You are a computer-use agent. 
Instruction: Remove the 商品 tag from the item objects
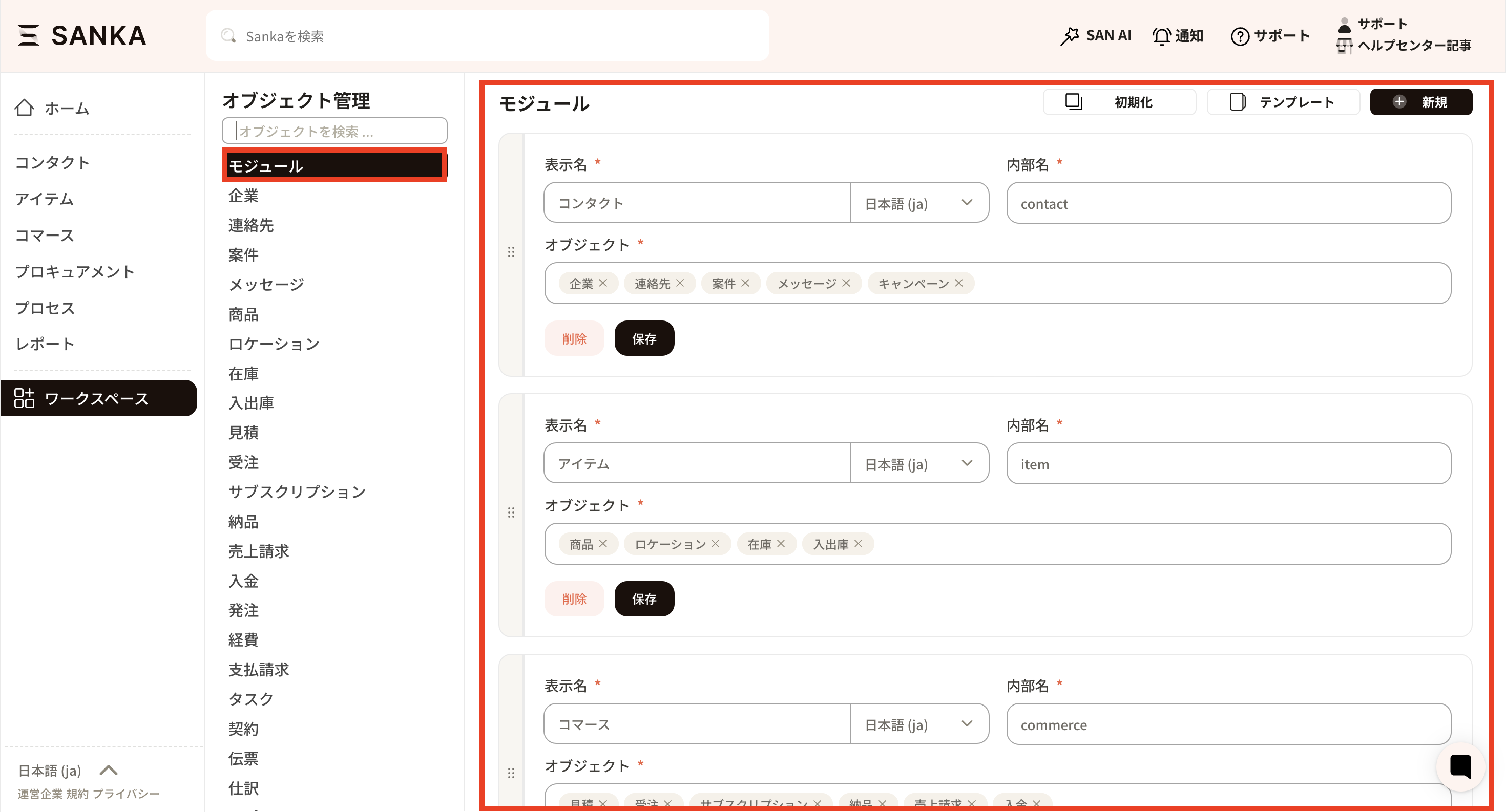(x=603, y=543)
